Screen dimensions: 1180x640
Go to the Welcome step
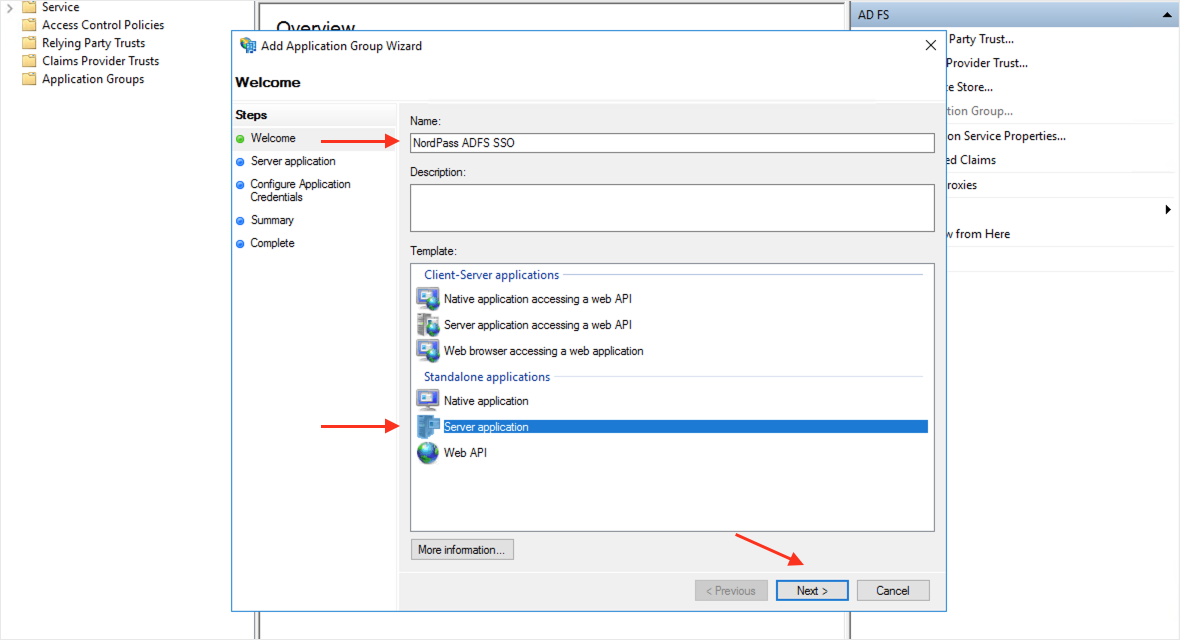click(272, 139)
